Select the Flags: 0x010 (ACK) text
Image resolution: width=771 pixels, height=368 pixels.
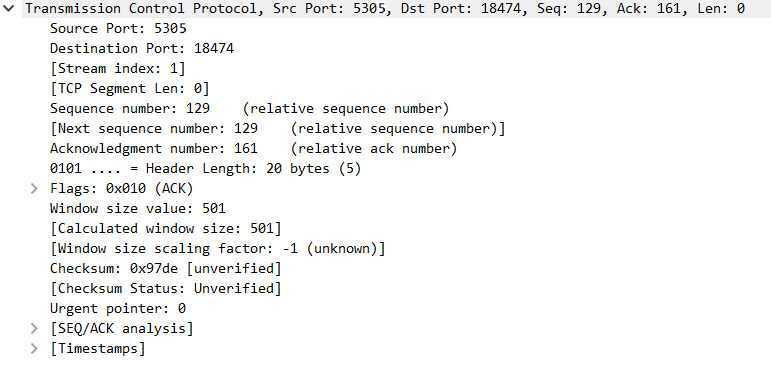pos(121,188)
